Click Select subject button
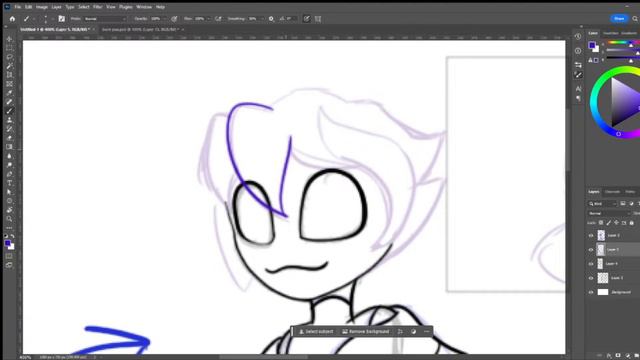 point(316,331)
